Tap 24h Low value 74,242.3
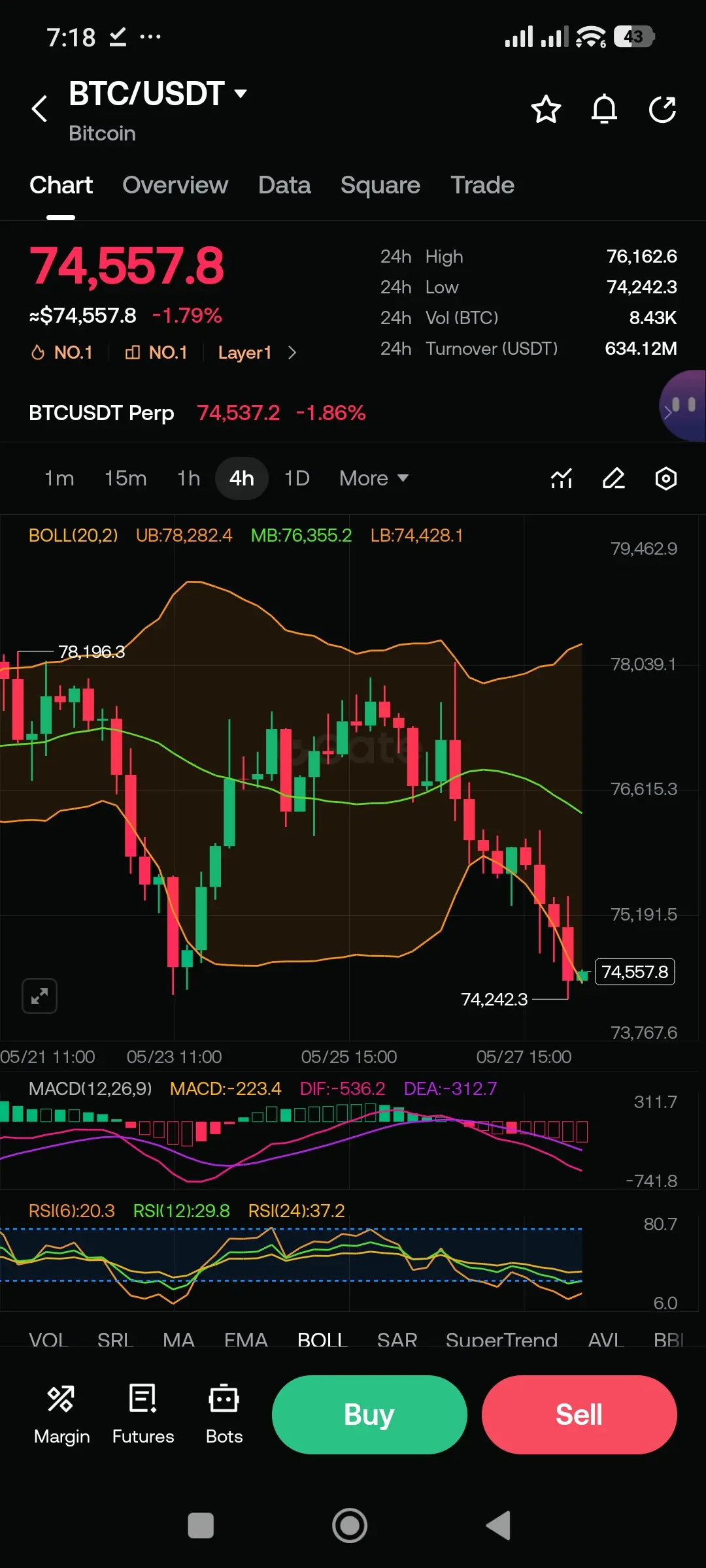 pyautogui.click(x=642, y=287)
